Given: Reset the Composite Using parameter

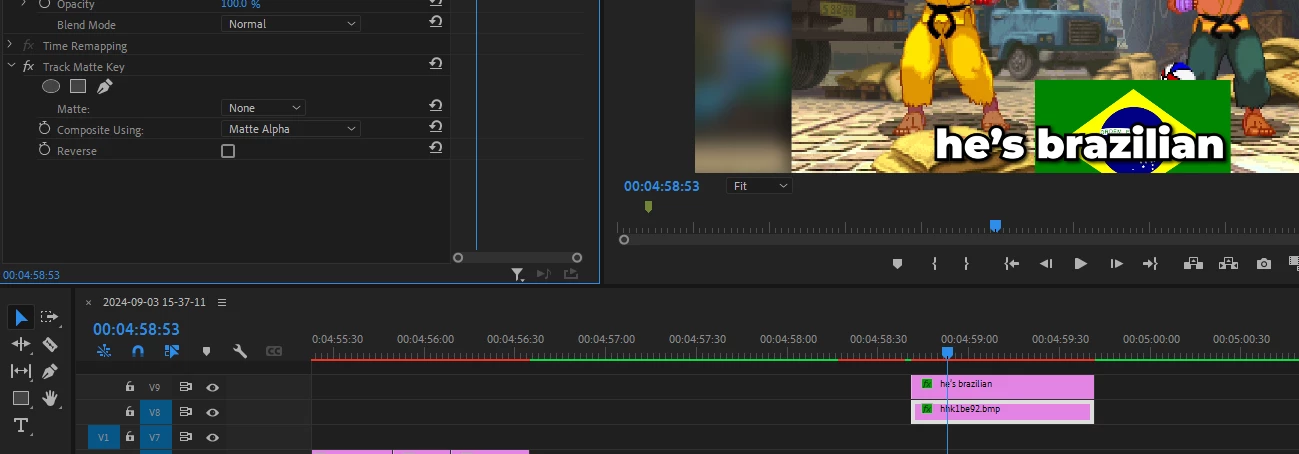Looking at the screenshot, I should [x=436, y=127].
